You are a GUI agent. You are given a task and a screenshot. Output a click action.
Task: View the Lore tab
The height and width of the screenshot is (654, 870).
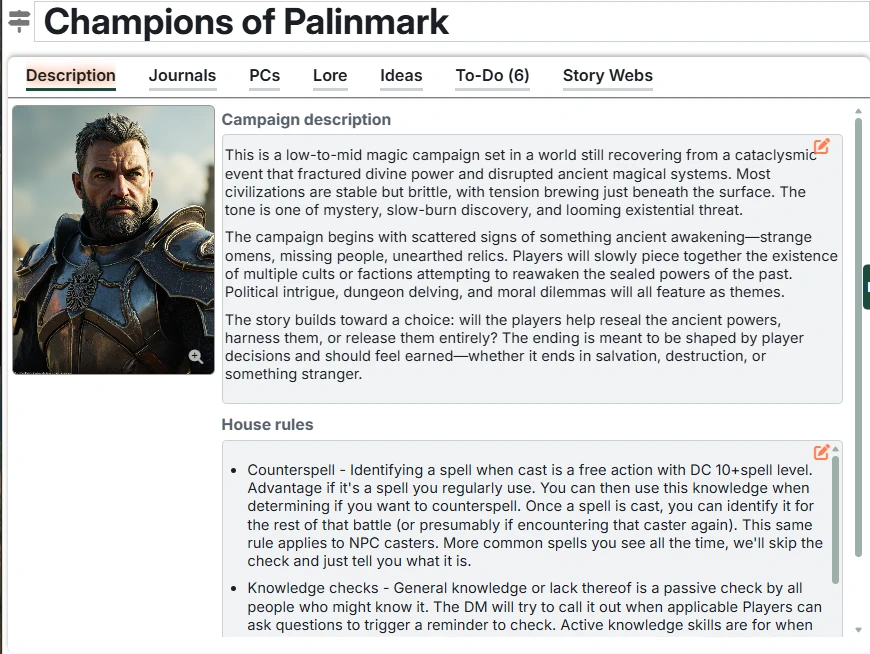tap(330, 75)
